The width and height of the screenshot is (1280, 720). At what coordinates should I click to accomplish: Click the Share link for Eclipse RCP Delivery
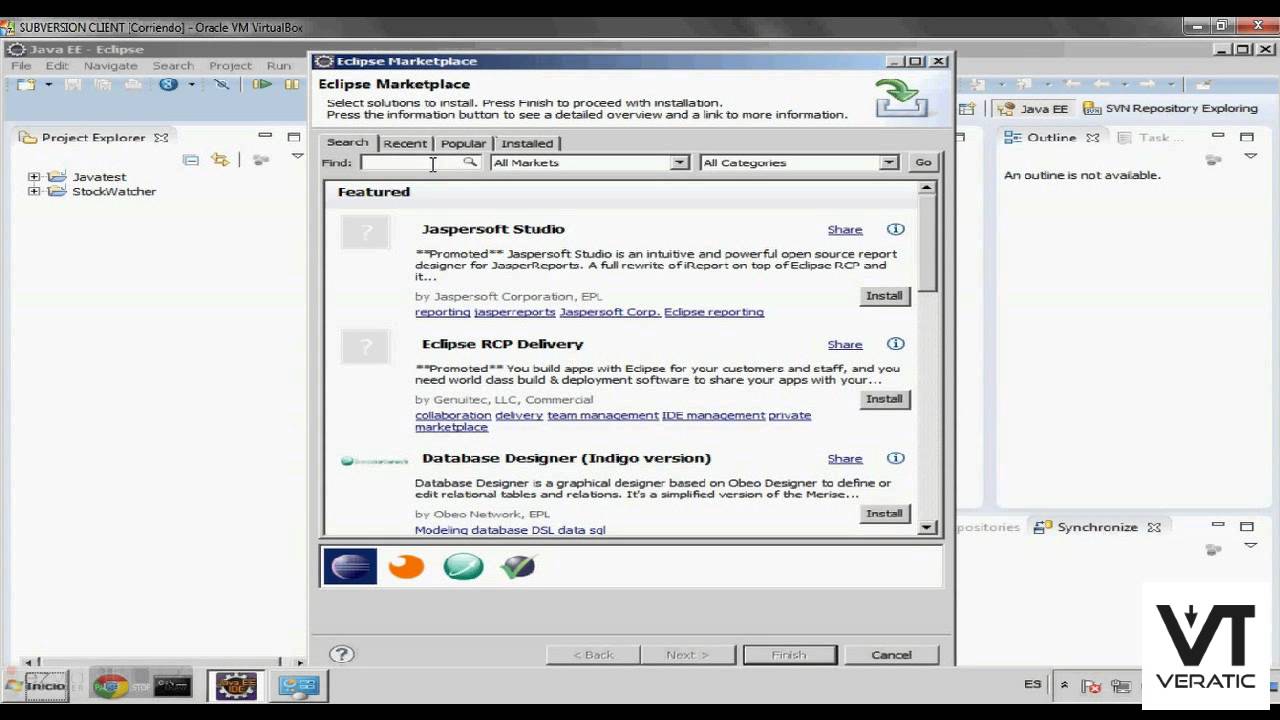[x=845, y=344]
